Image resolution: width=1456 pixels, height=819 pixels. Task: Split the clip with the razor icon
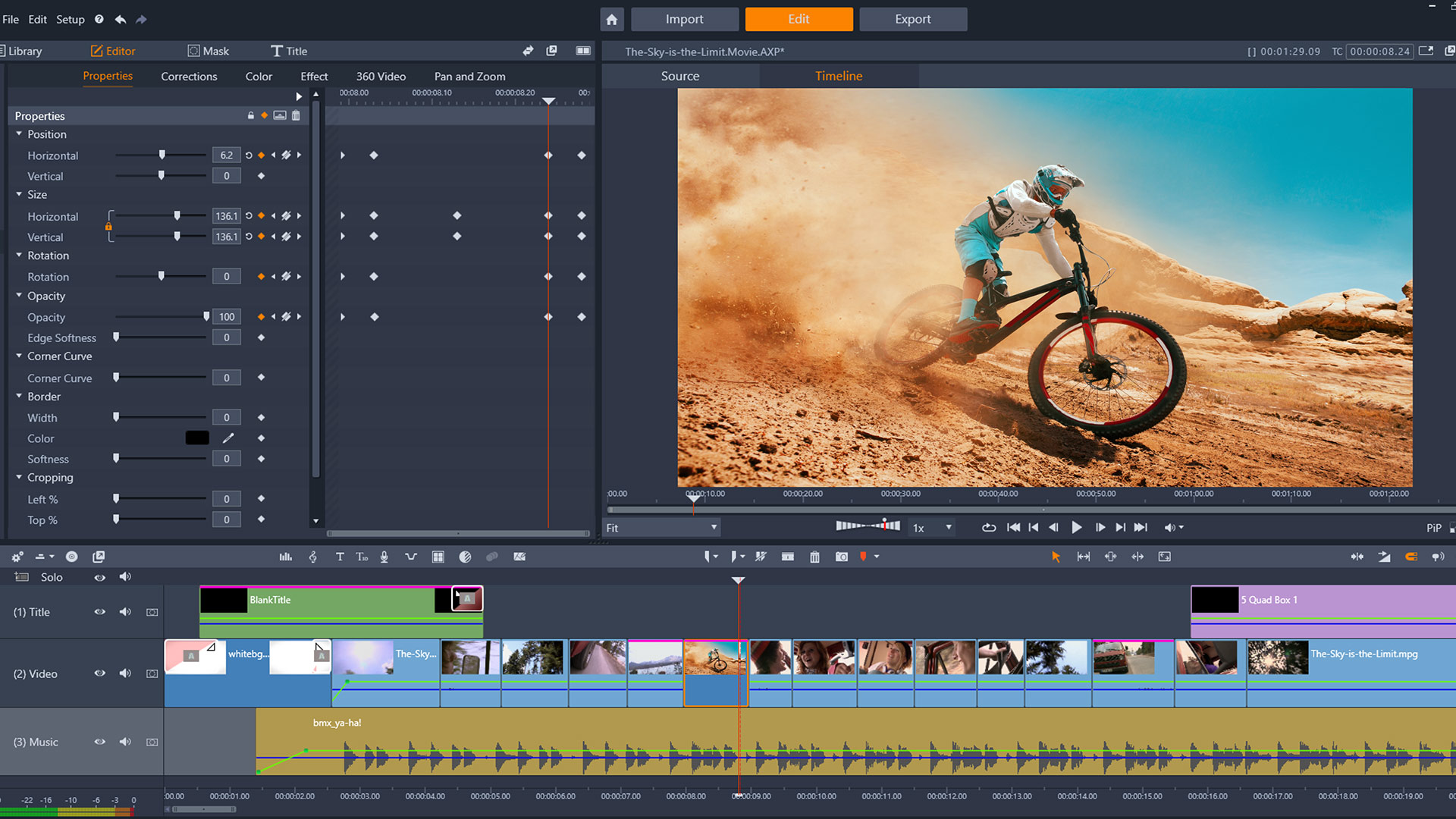click(761, 556)
